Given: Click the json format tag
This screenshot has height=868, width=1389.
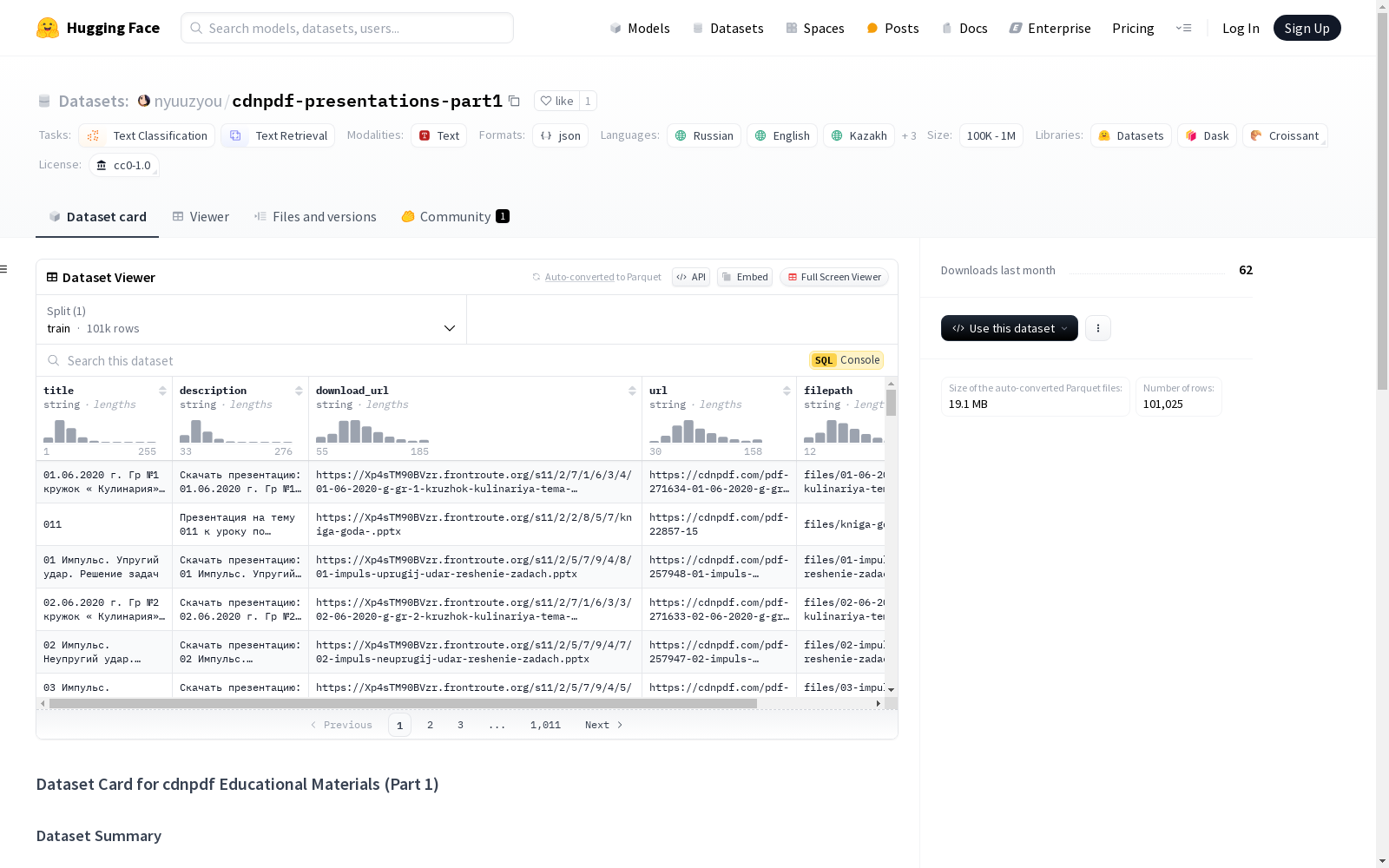Looking at the screenshot, I should (x=561, y=135).
